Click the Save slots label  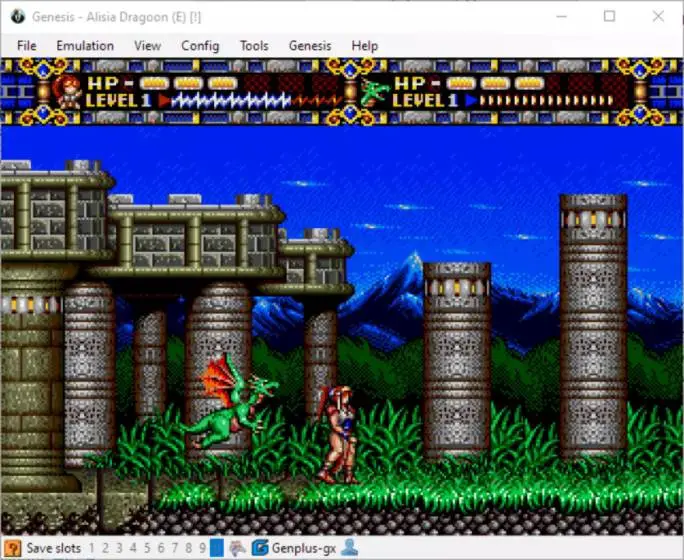click(x=54, y=548)
